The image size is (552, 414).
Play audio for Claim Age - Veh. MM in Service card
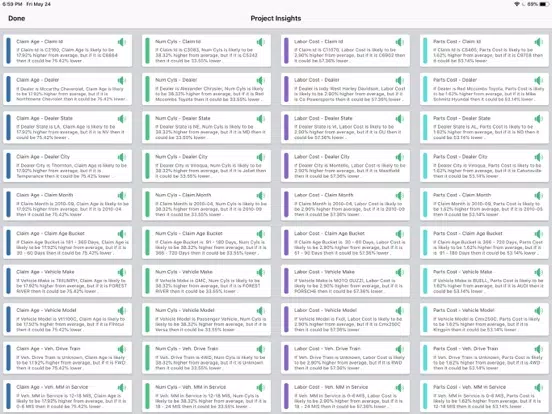(122, 388)
